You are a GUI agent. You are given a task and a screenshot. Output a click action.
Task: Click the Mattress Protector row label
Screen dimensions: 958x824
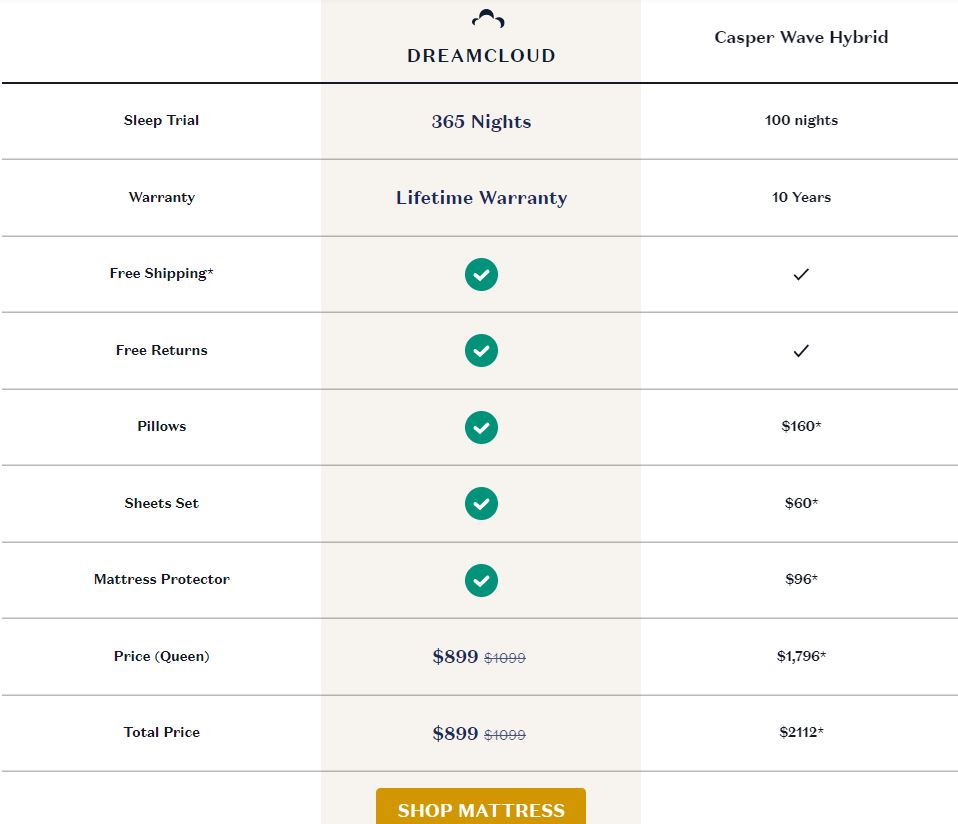[x=161, y=579]
